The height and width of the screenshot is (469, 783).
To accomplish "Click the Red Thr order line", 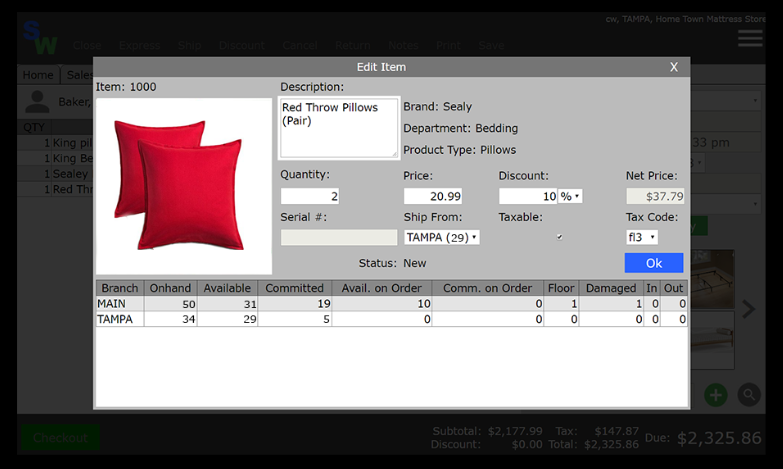I will pos(55,189).
